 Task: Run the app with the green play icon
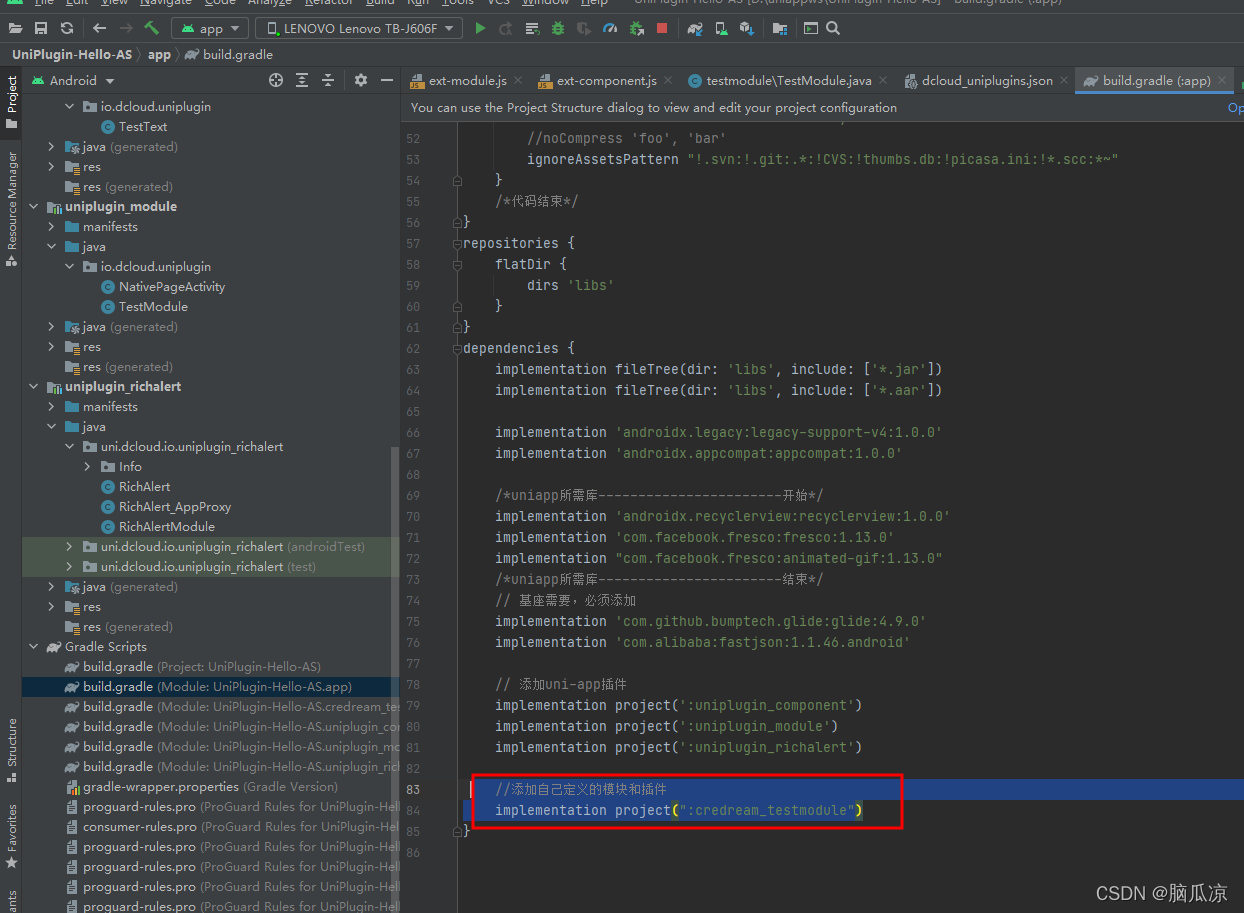click(480, 28)
